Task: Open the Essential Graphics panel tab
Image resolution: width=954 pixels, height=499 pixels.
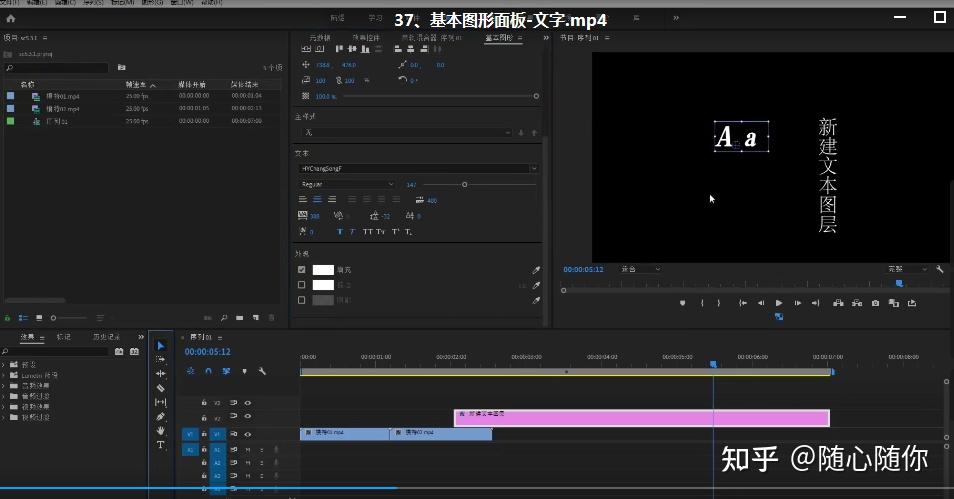Action: click(499, 38)
